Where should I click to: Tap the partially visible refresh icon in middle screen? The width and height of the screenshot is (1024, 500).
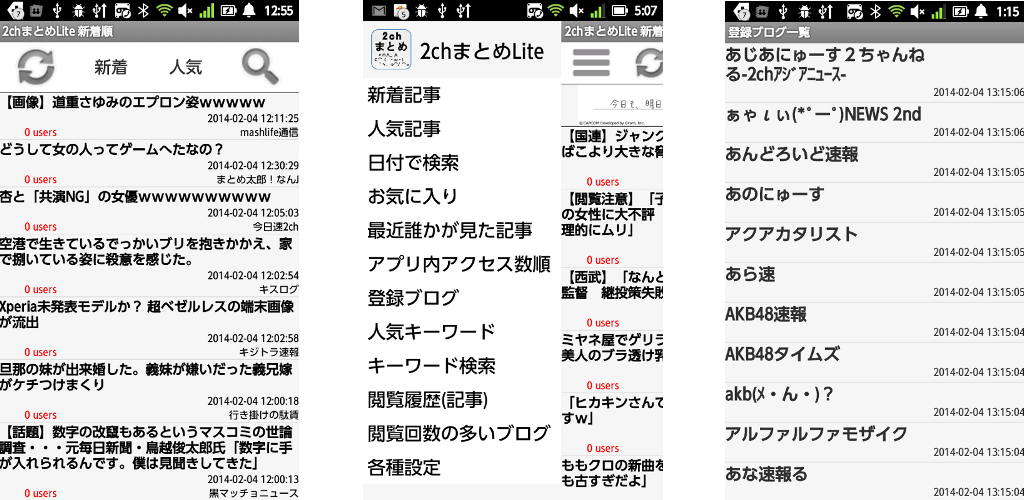pyautogui.click(x=649, y=63)
